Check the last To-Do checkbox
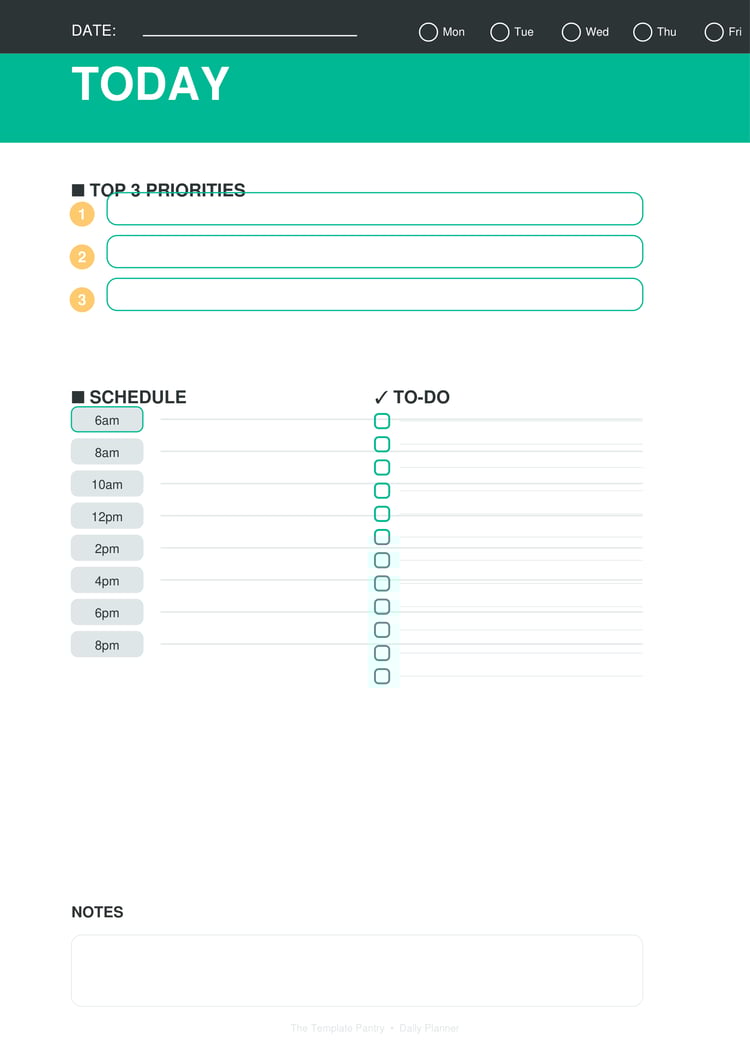The height and width of the screenshot is (1060, 750). 382,677
